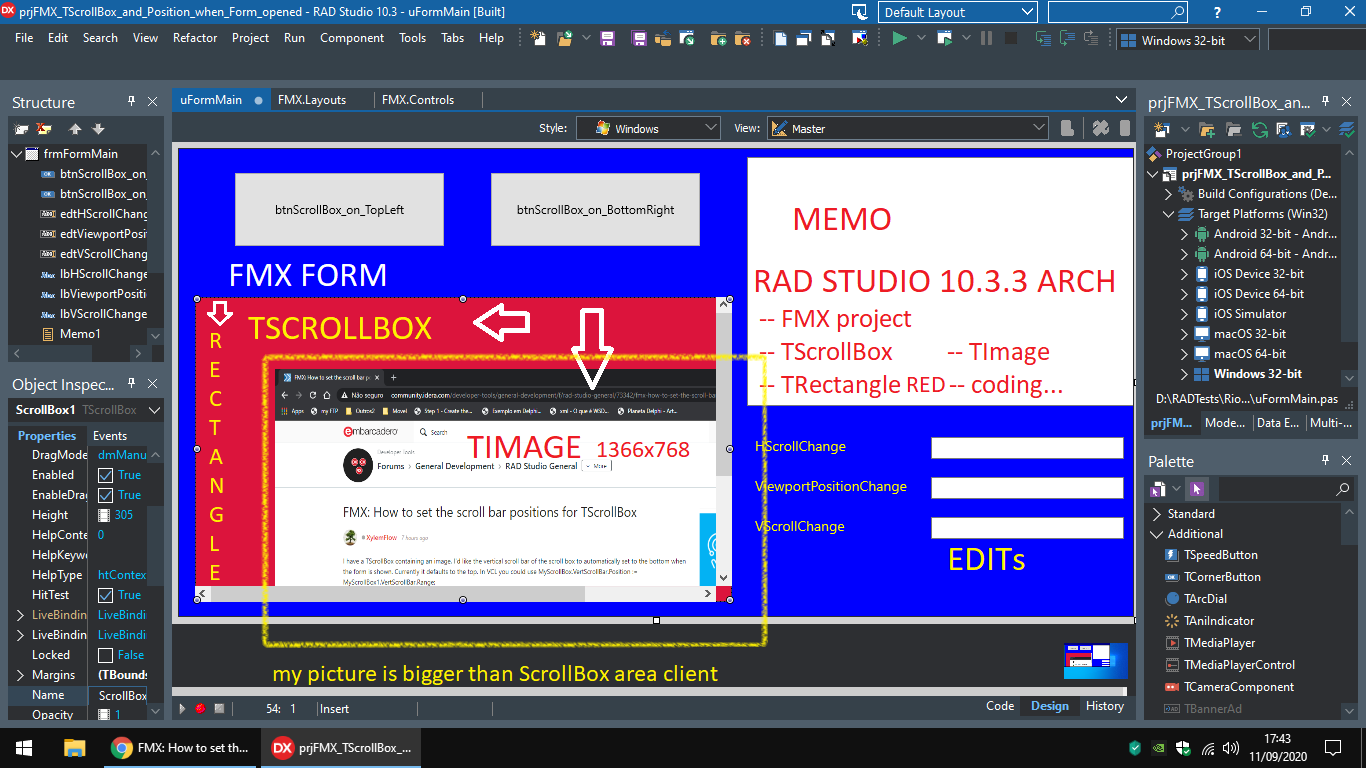This screenshot has height=768, width=1366.
Task: Click the Sync/Refresh icon in Project Manager
Action: (x=1260, y=129)
